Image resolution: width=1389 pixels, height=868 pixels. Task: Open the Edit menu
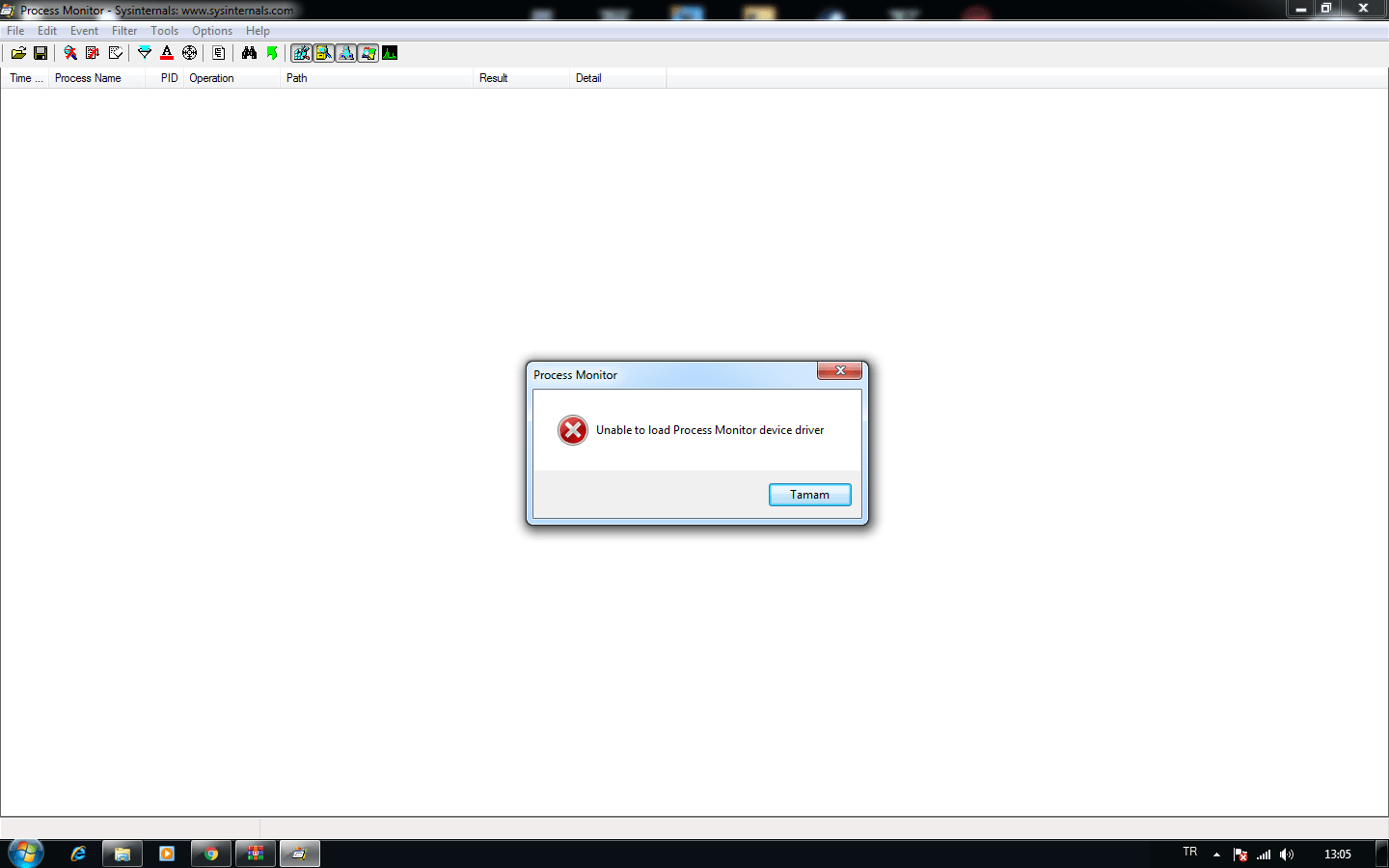pos(47,31)
